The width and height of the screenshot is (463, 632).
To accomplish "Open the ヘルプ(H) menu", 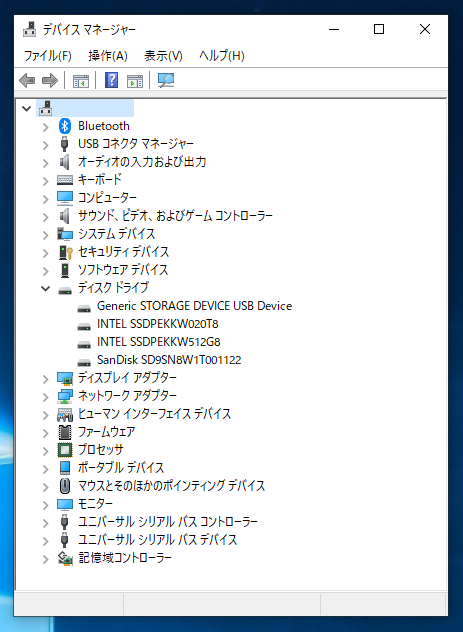I will click(222, 56).
